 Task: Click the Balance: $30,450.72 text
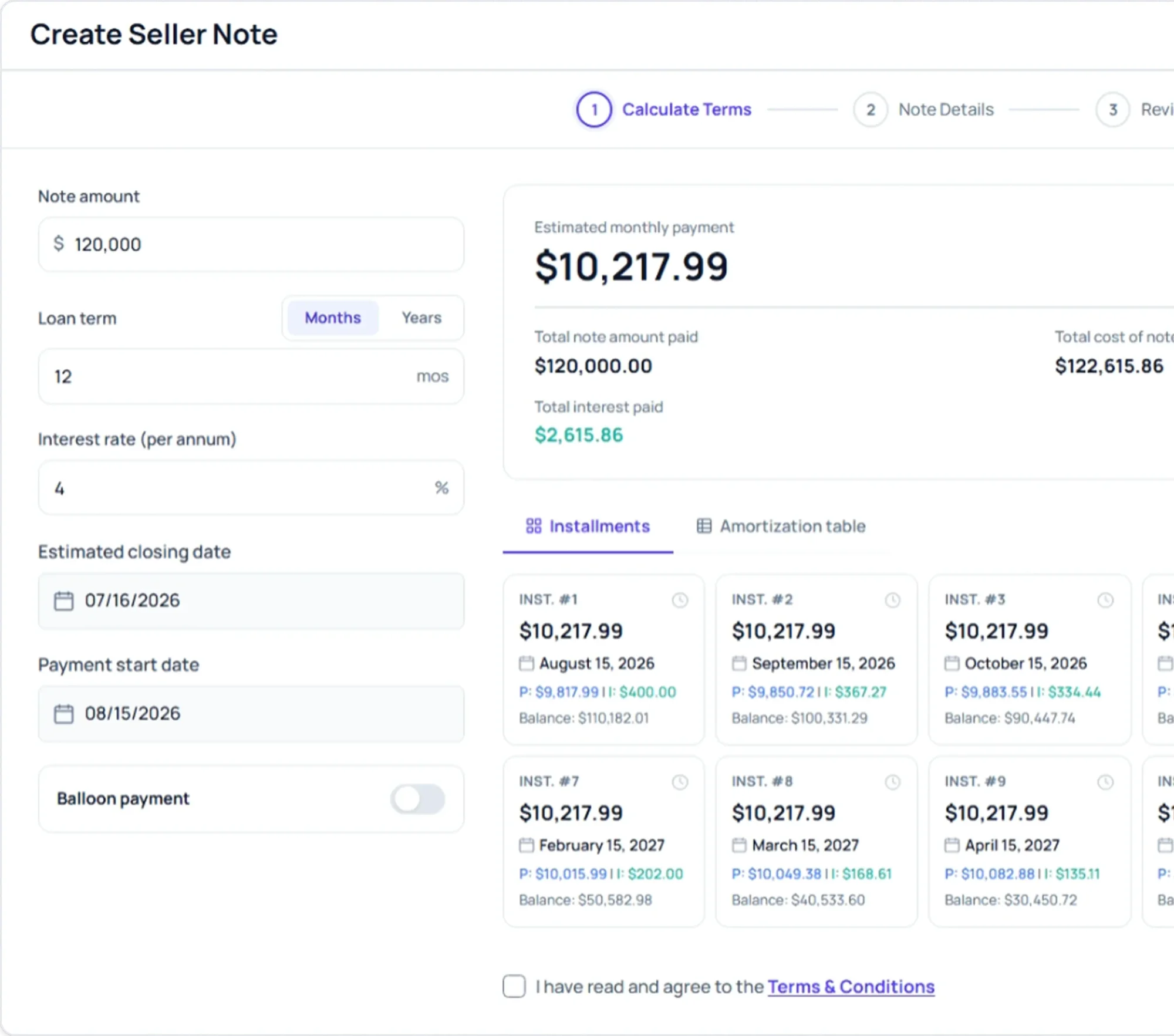1011,900
